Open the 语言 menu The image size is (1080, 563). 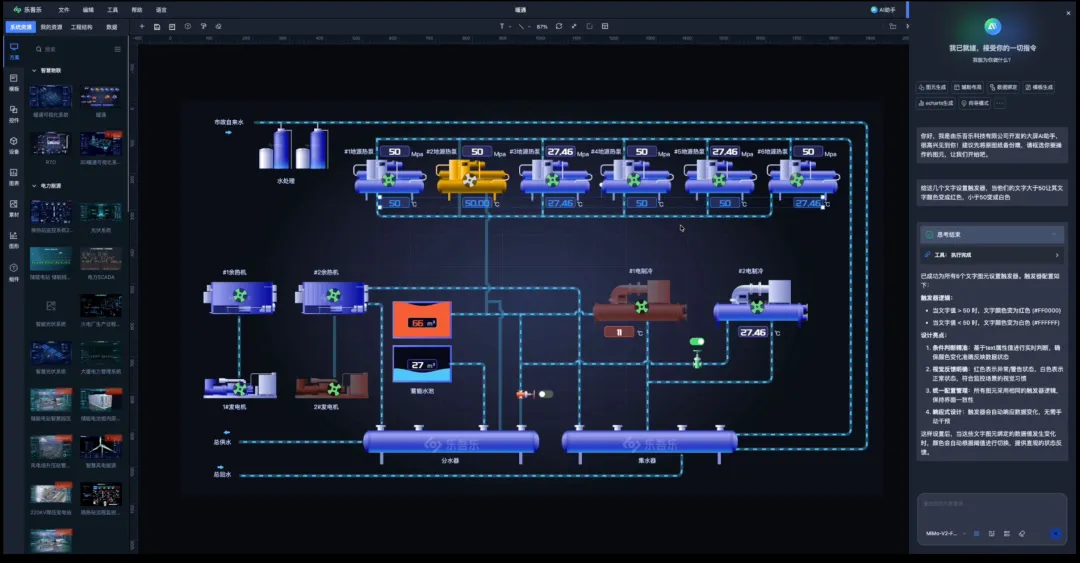tap(161, 10)
